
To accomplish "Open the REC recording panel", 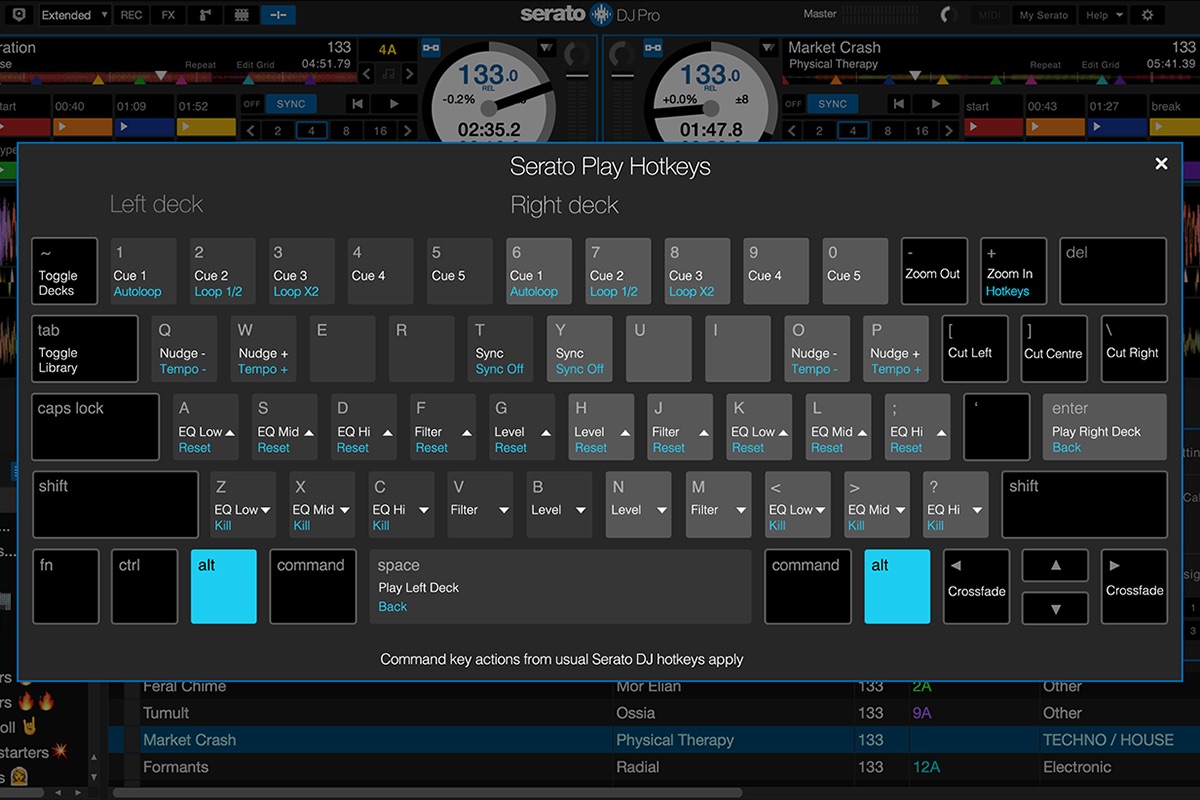I will pos(130,14).
